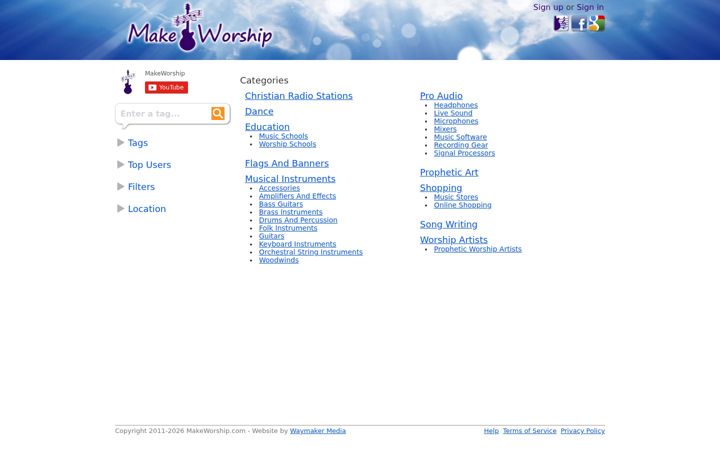Open the Education category
The width and height of the screenshot is (720, 450).
pos(267,127)
